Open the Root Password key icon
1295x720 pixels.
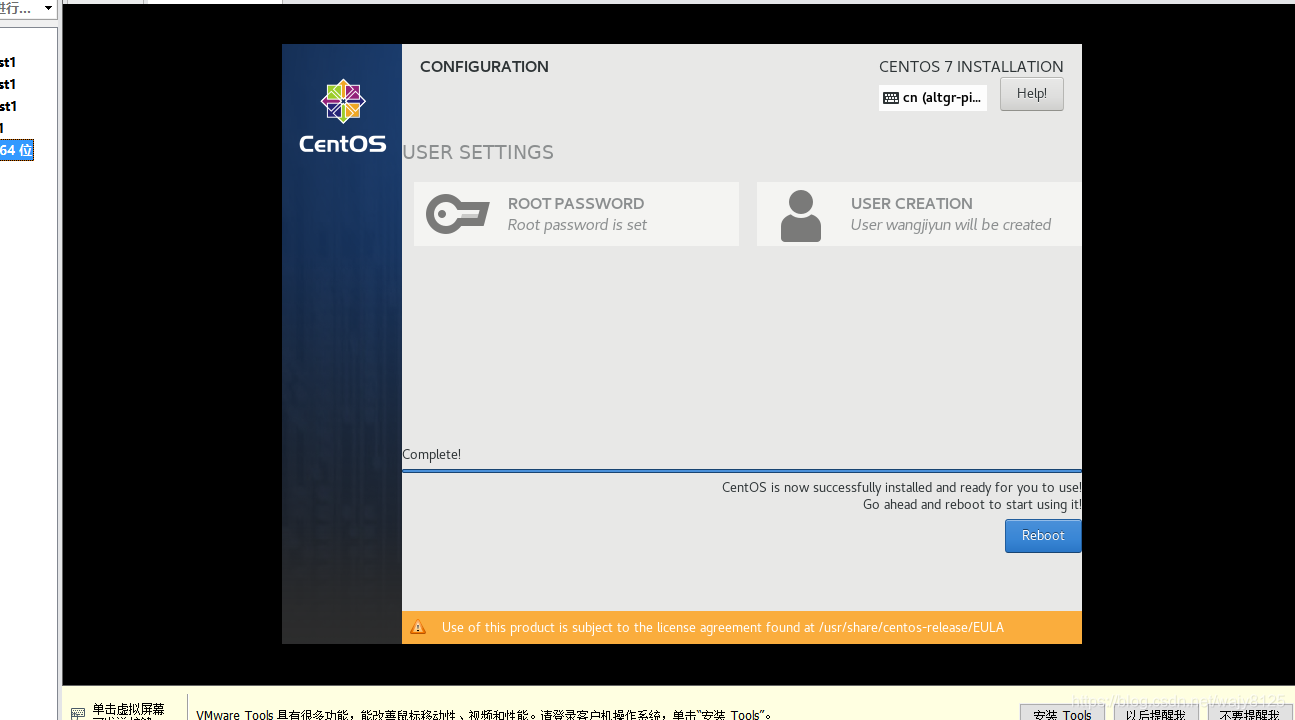pyautogui.click(x=457, y=214)
